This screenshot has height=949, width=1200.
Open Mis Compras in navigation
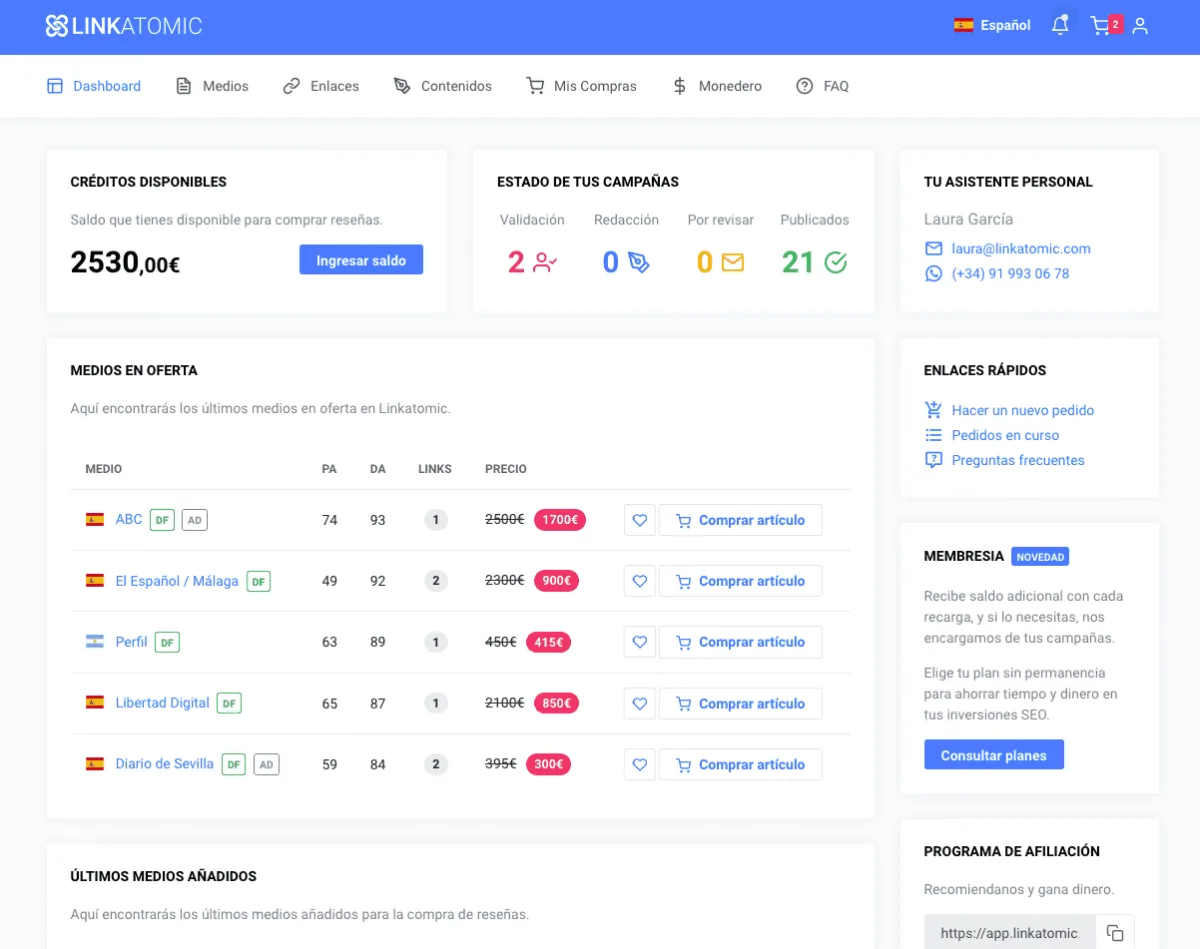click(581, 86)
